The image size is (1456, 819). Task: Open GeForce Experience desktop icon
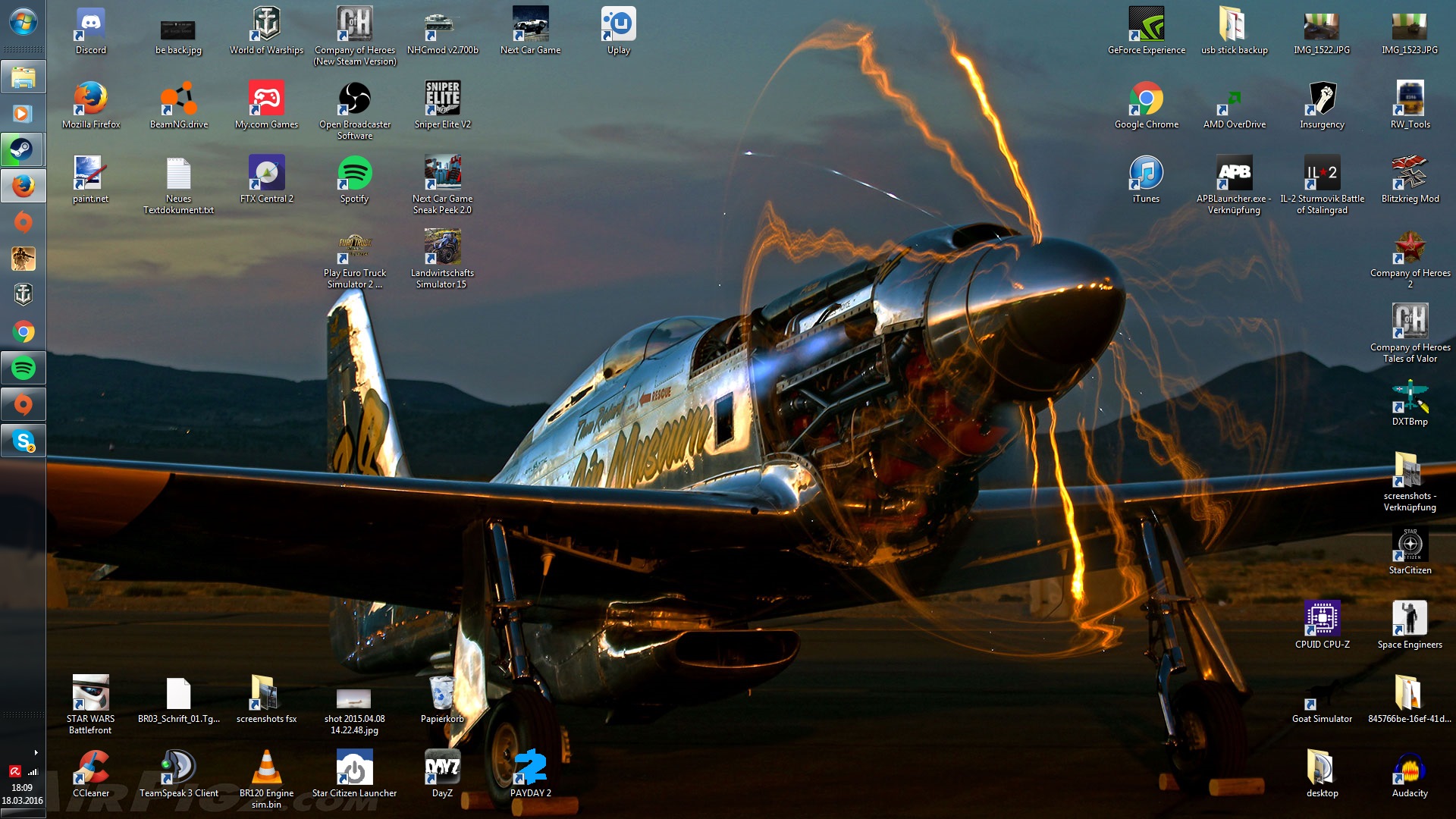1146,25
